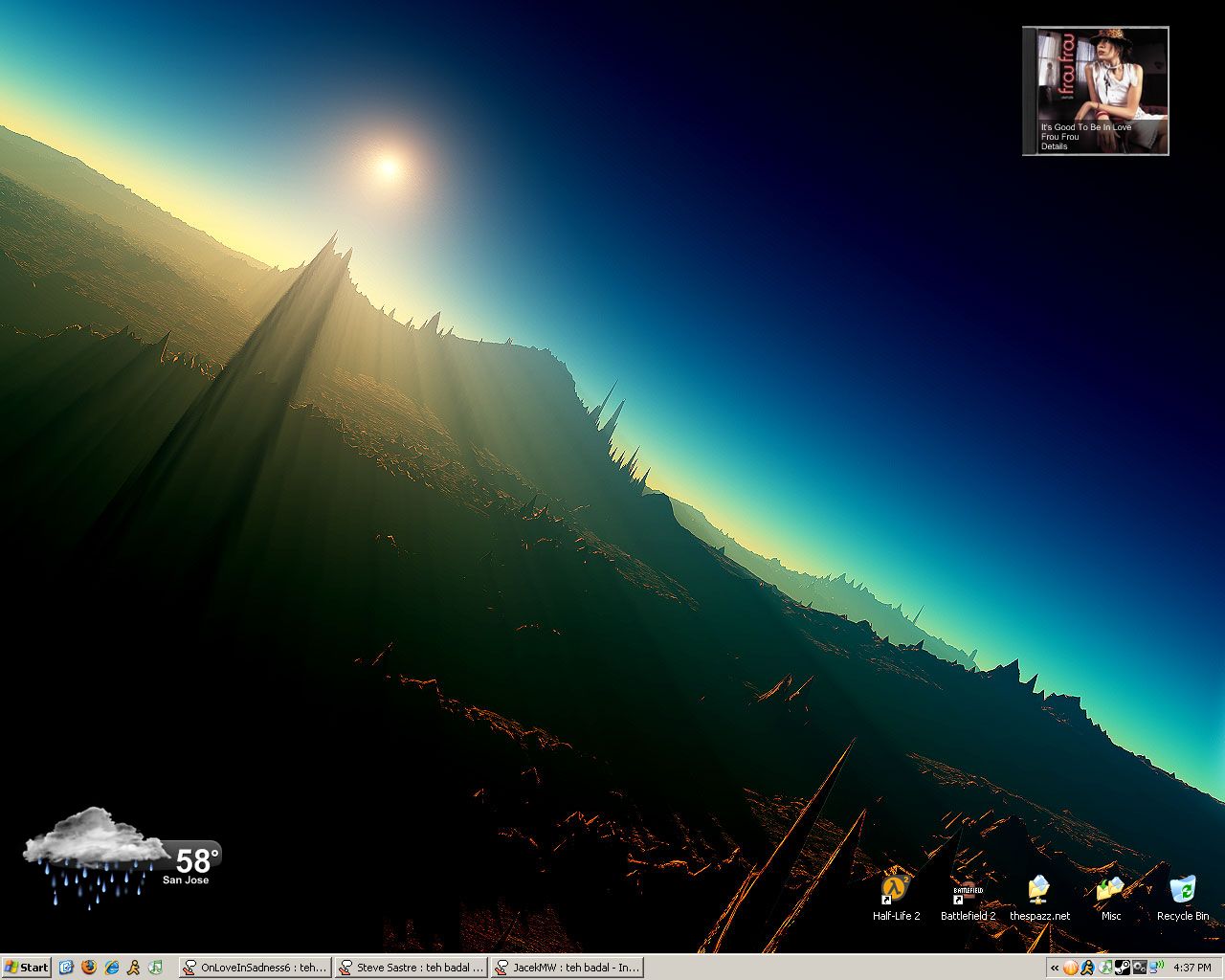The image size is (1225, 980).
Task: Switch to the OnLoveInSadness6 chat window
Action: pos(256,968)
